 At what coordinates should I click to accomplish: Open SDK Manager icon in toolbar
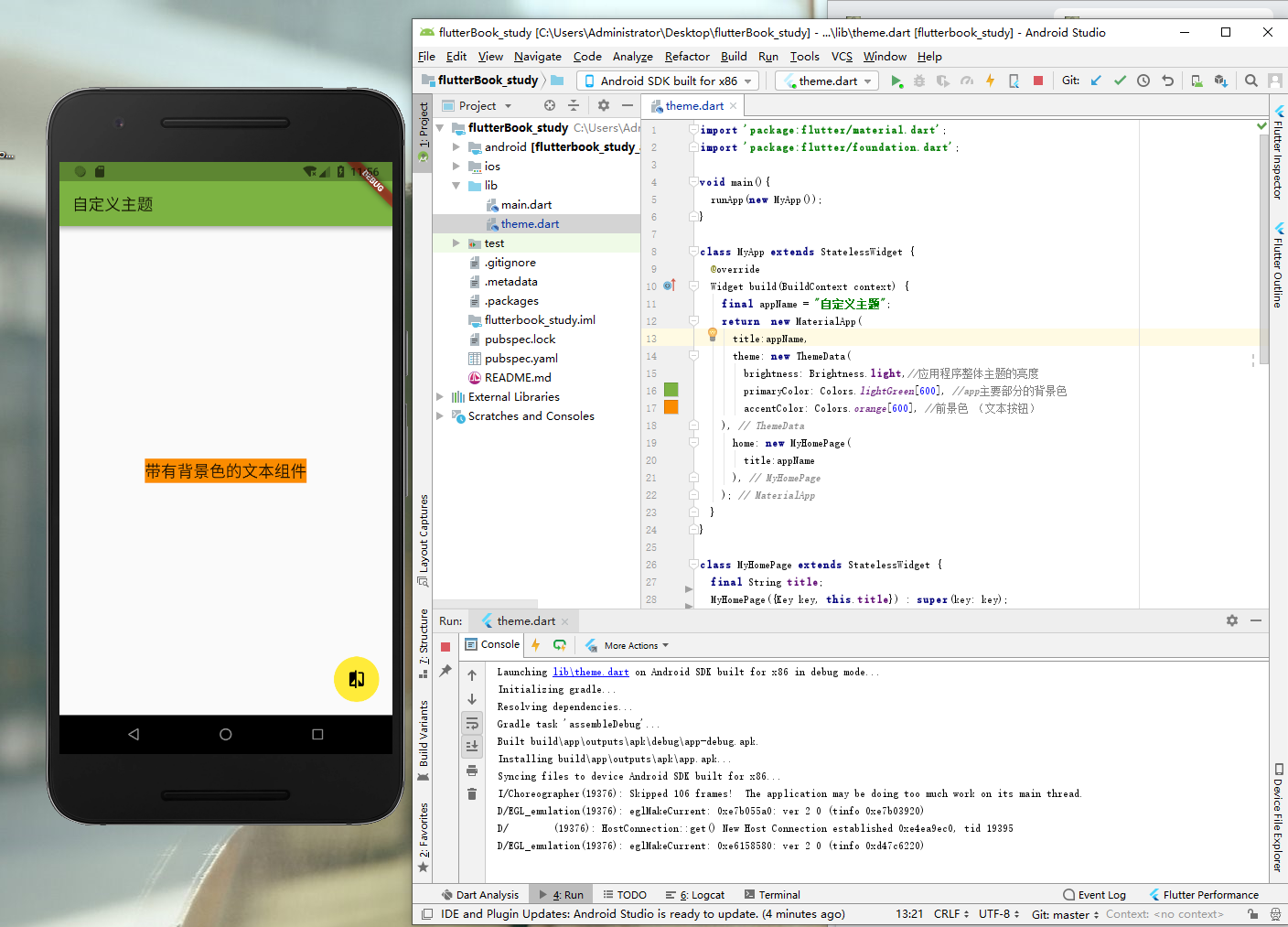(x=1220, y=81)
